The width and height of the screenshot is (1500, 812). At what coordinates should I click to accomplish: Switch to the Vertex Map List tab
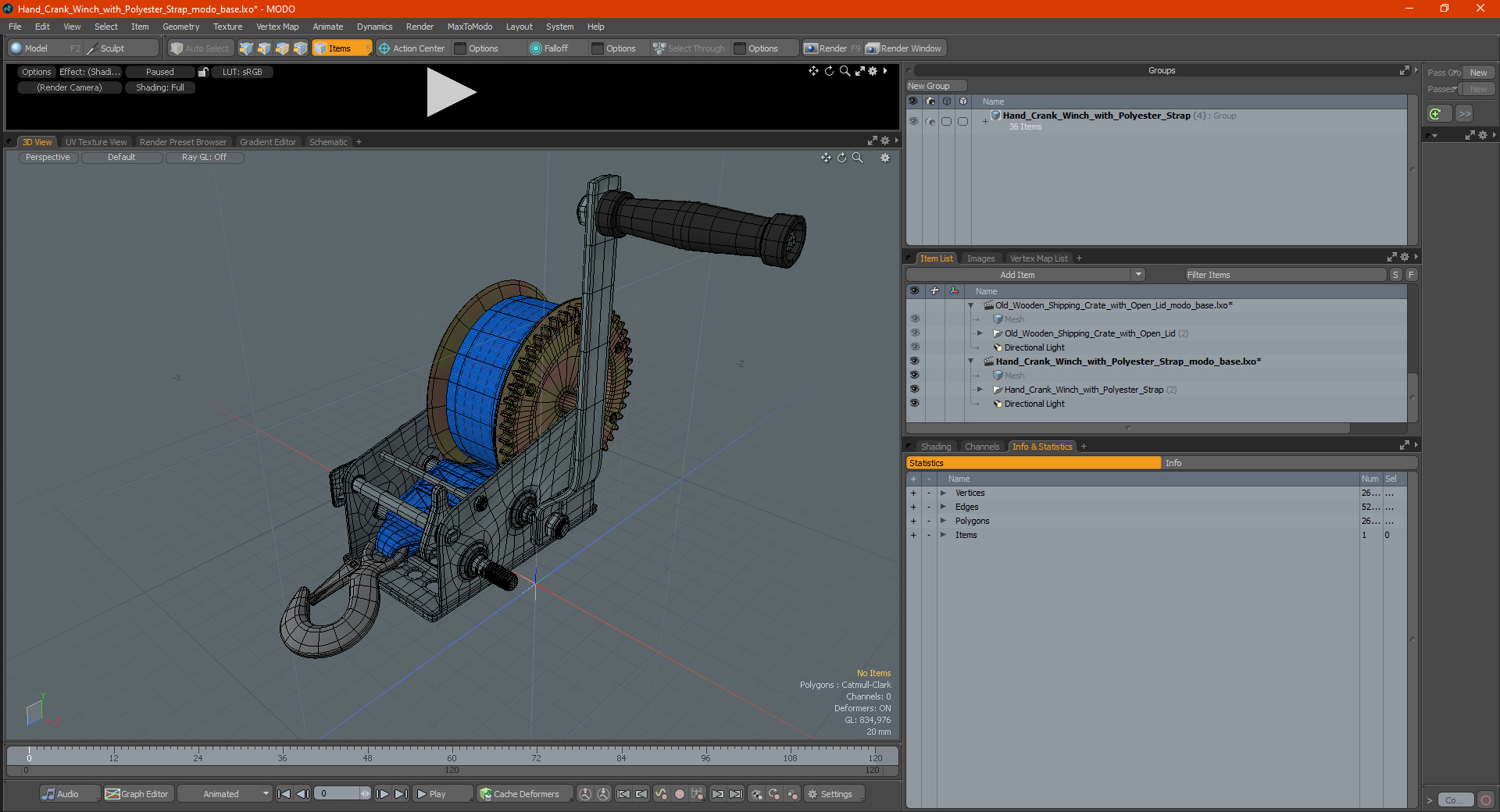tap(1038, 258)
